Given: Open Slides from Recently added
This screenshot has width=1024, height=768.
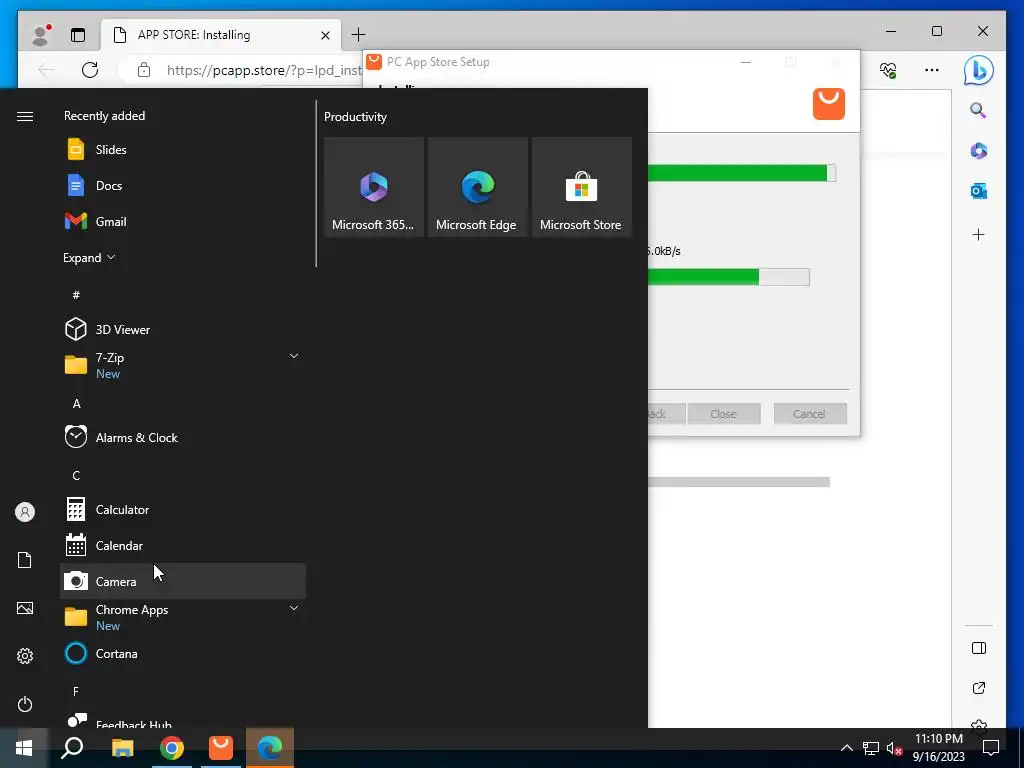Looking at the screenshot, I should coord(183,150).
